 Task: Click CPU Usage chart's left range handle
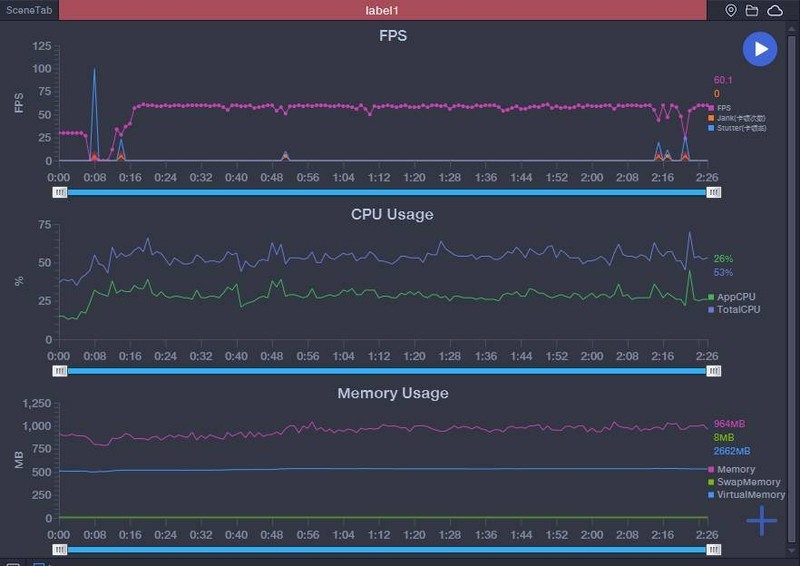click(60, 370)
